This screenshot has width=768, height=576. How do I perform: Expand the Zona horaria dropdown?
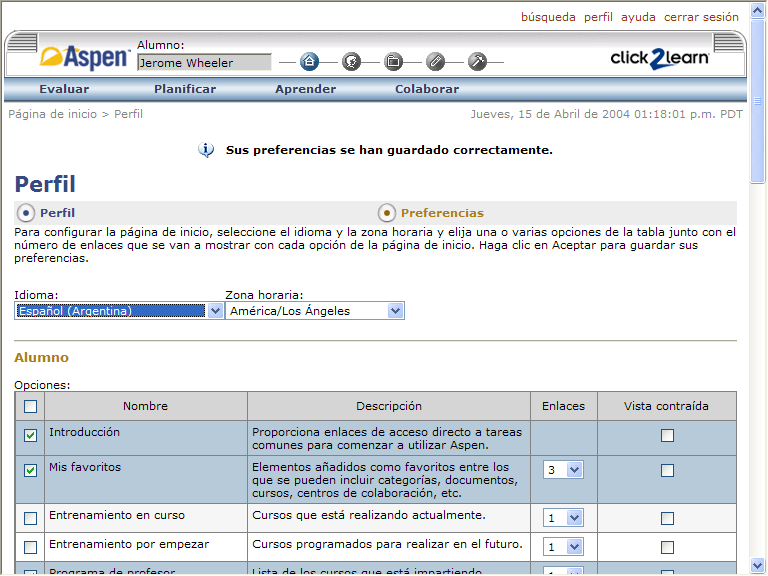click(x=314, y=311)
